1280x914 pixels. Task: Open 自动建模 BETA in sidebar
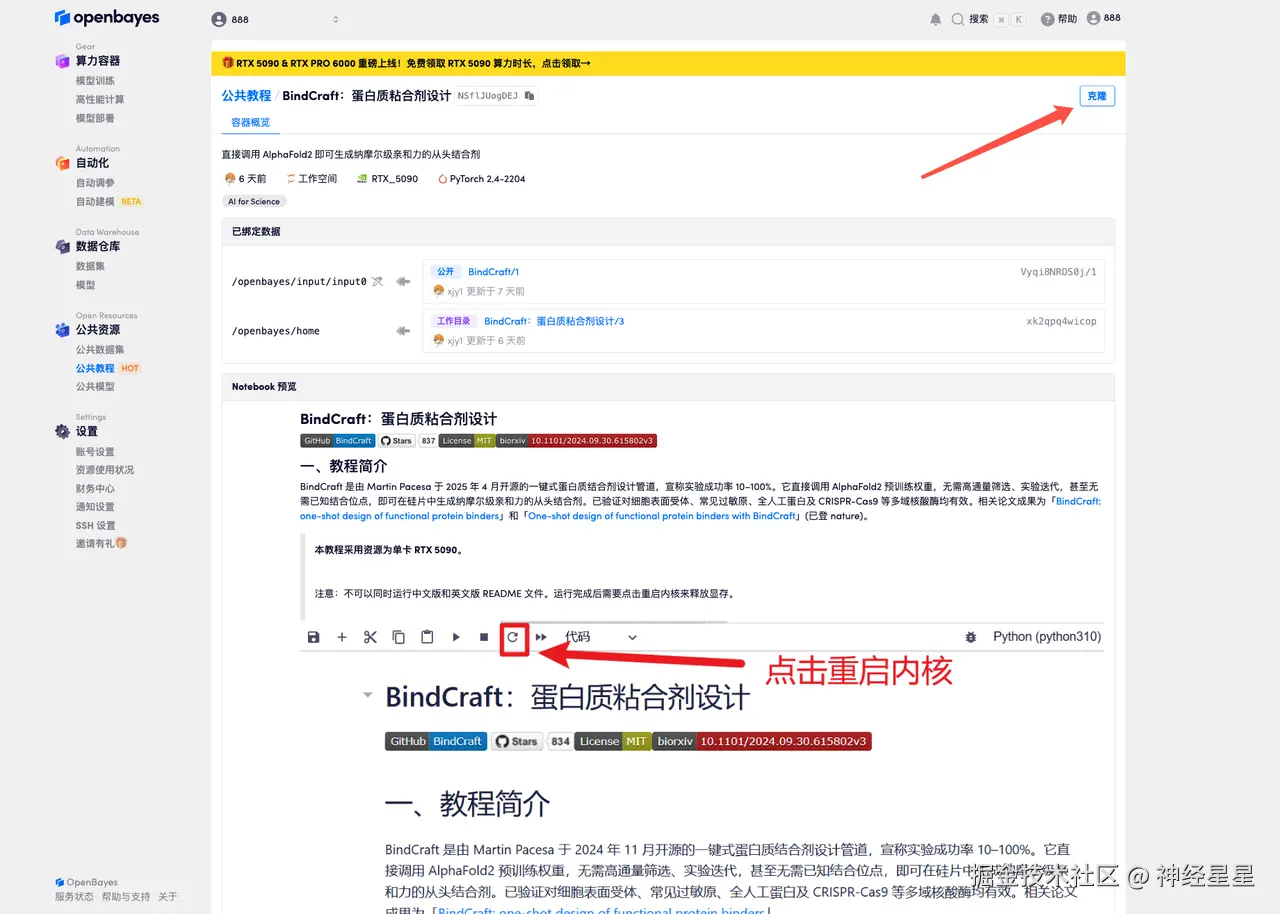109,201
